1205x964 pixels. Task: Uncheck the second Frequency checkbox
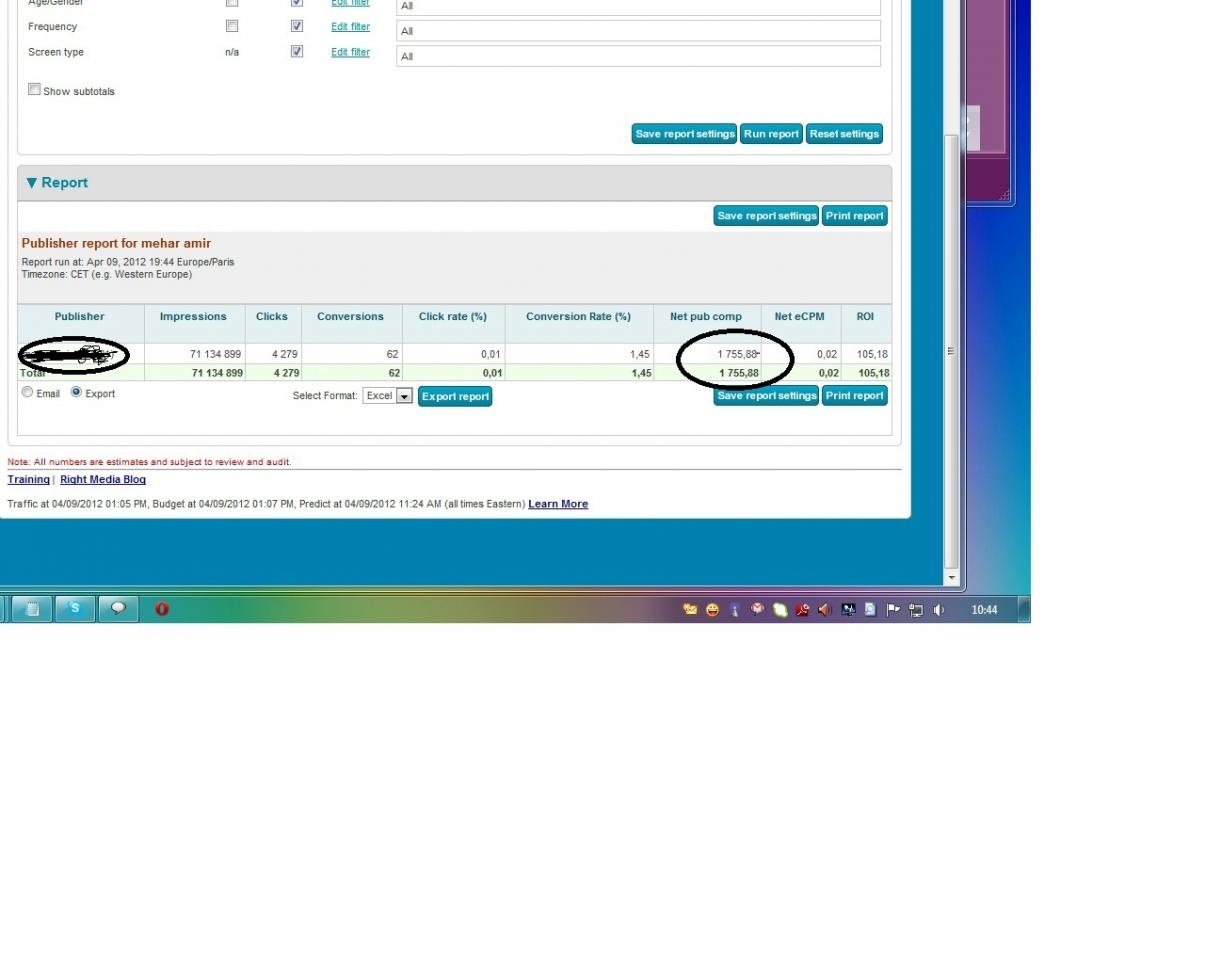297,26
